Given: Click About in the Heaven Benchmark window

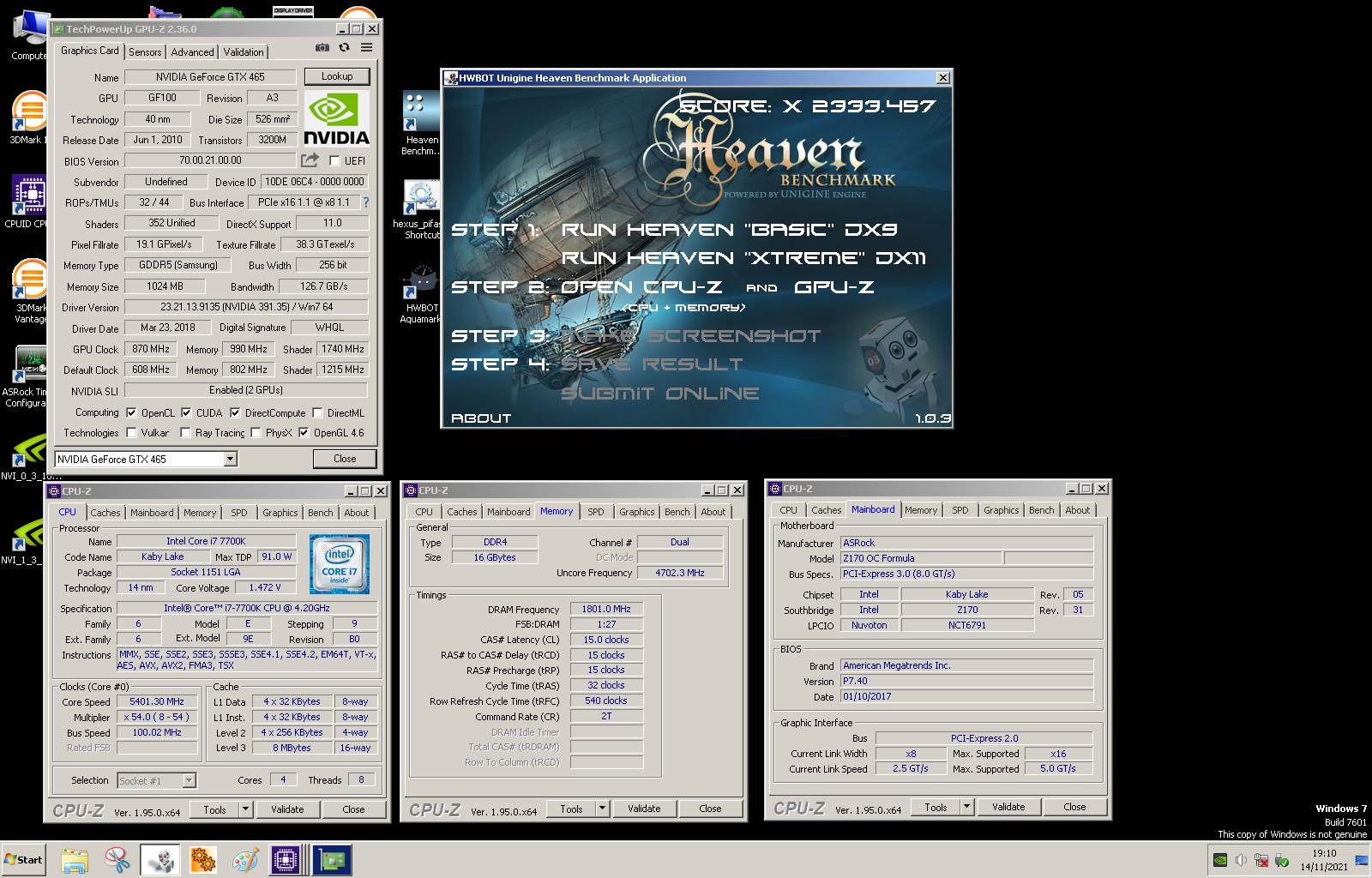Looking at the screenshot, I should (x=481, y=418).
